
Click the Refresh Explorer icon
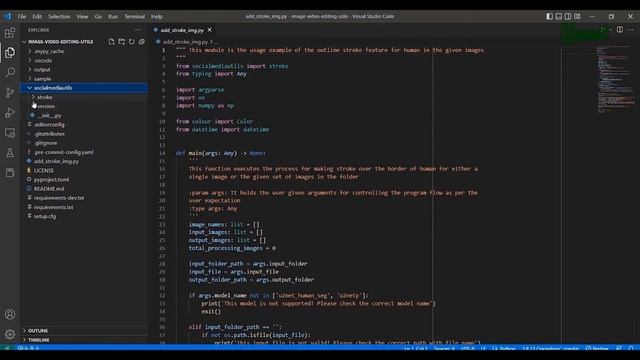131,42
